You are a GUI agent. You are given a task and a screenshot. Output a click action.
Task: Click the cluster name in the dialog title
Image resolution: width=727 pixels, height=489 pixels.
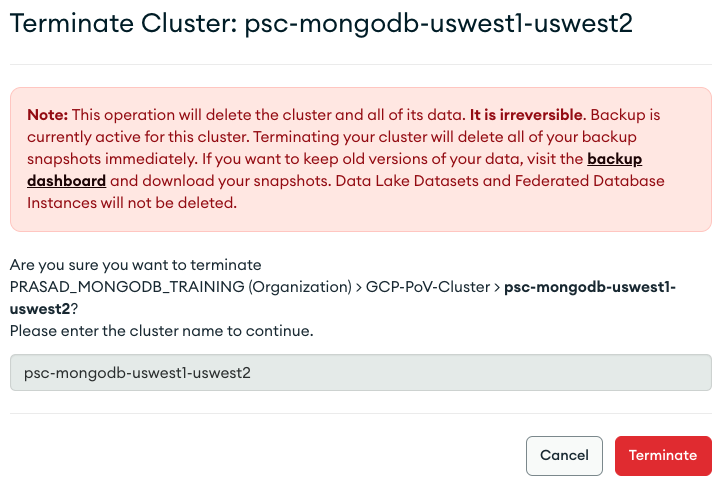[x=438, y=24]
